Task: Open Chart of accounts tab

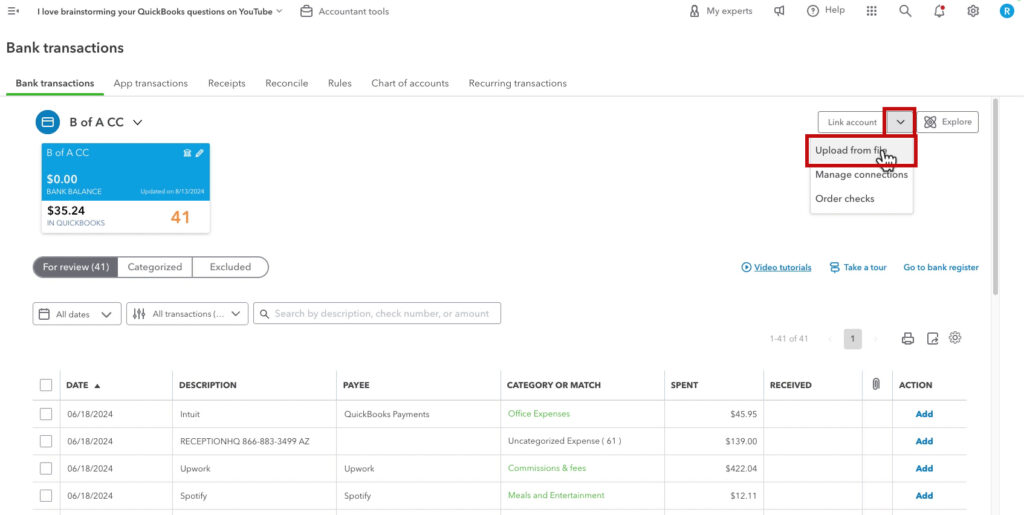Action: pos(410,84)
